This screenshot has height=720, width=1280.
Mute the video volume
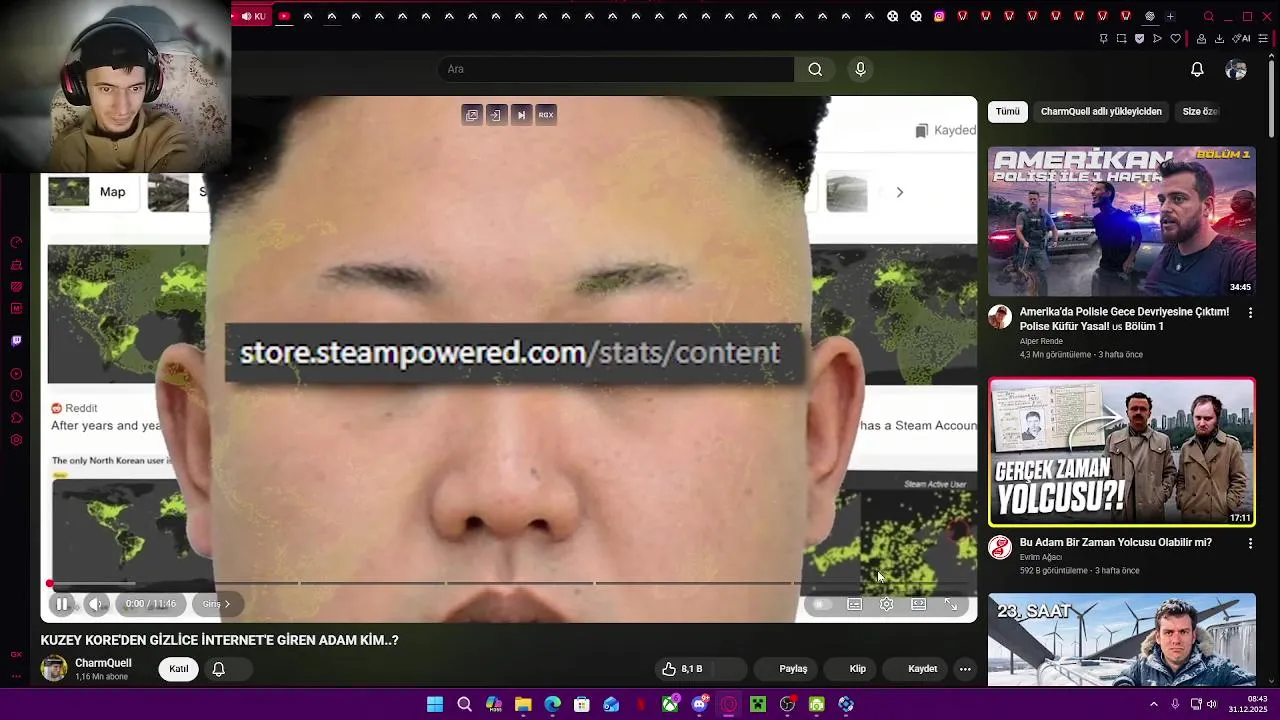[96, 604]
